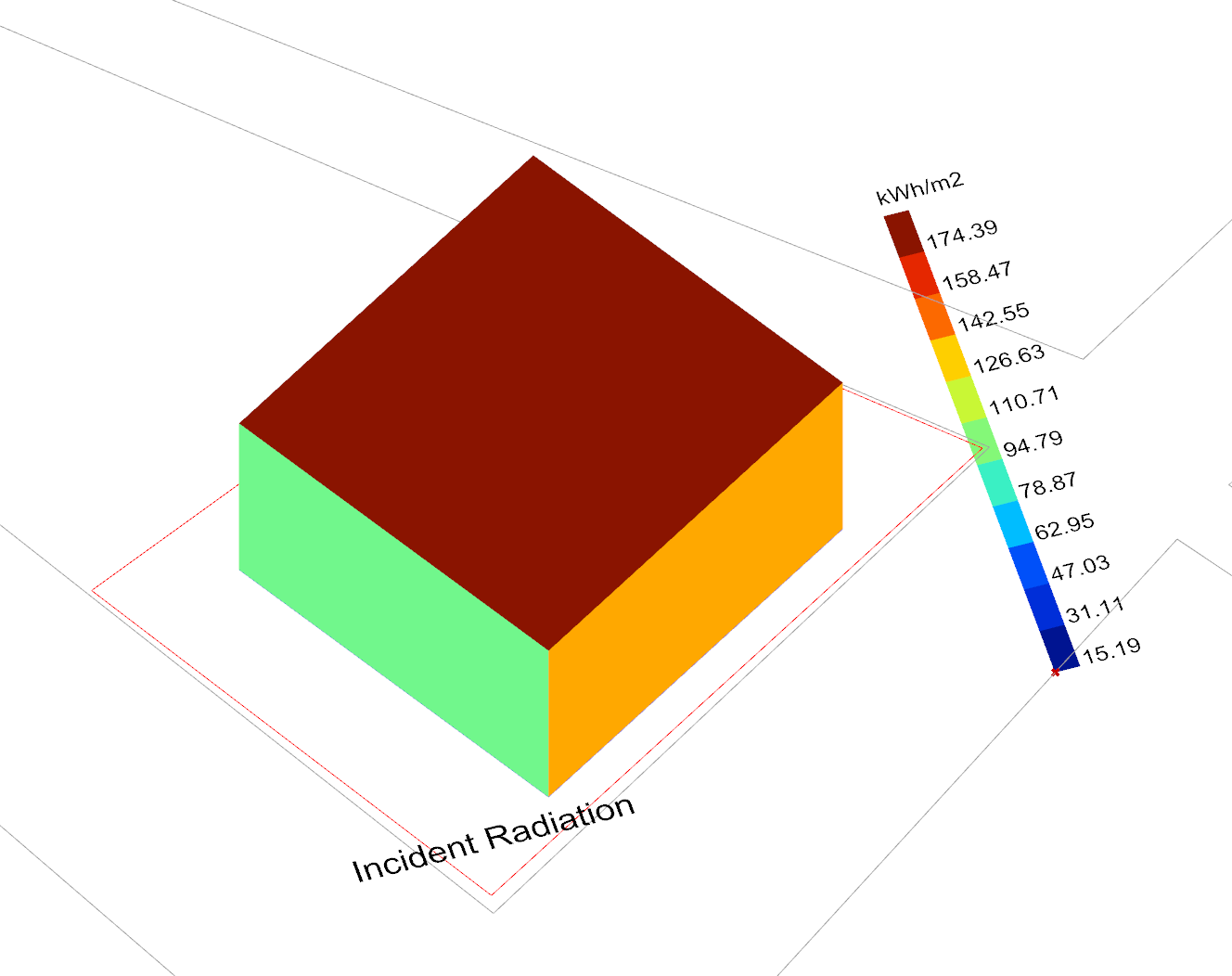
Task: Pick the light green legend swatch beside 94.79
Action: (x=982, y=443)
